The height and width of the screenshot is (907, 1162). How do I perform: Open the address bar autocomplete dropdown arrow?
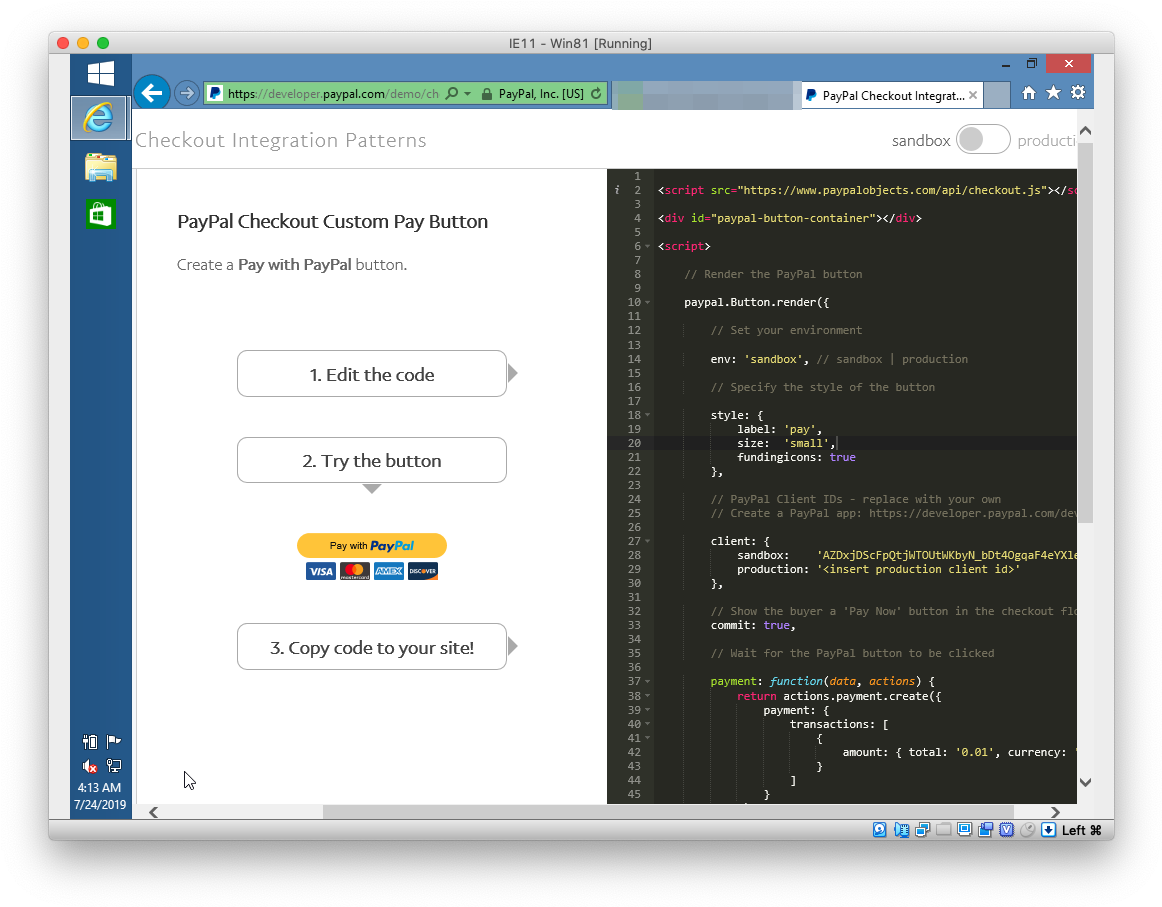468,93
